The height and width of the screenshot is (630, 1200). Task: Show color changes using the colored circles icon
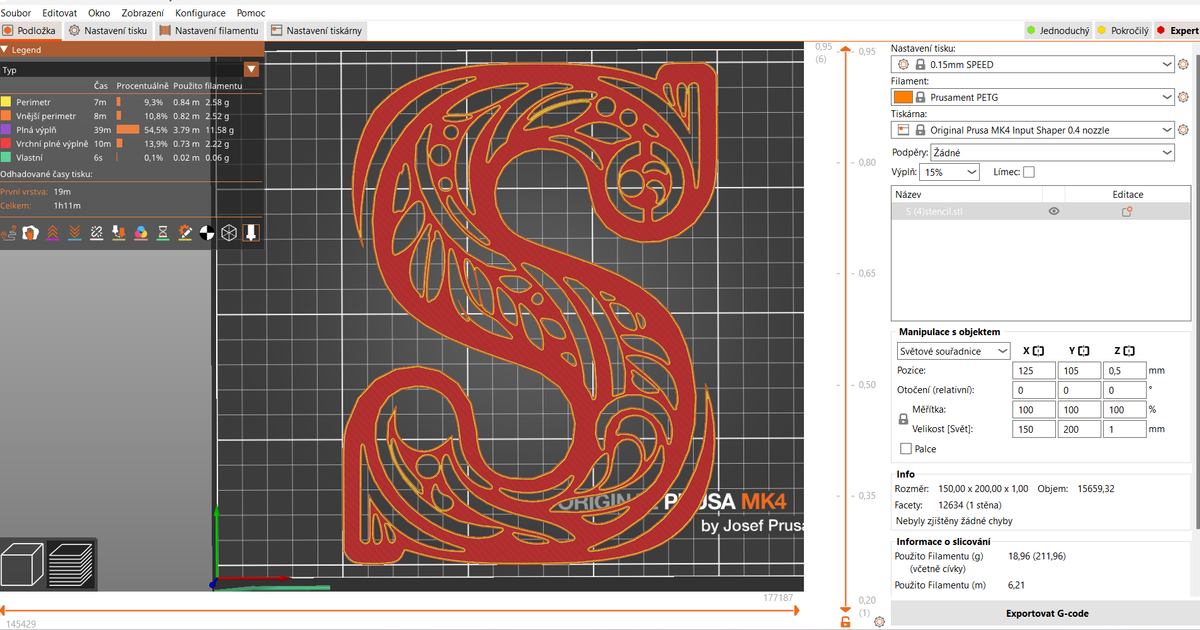pyautogui.click(x=140, y=233)
